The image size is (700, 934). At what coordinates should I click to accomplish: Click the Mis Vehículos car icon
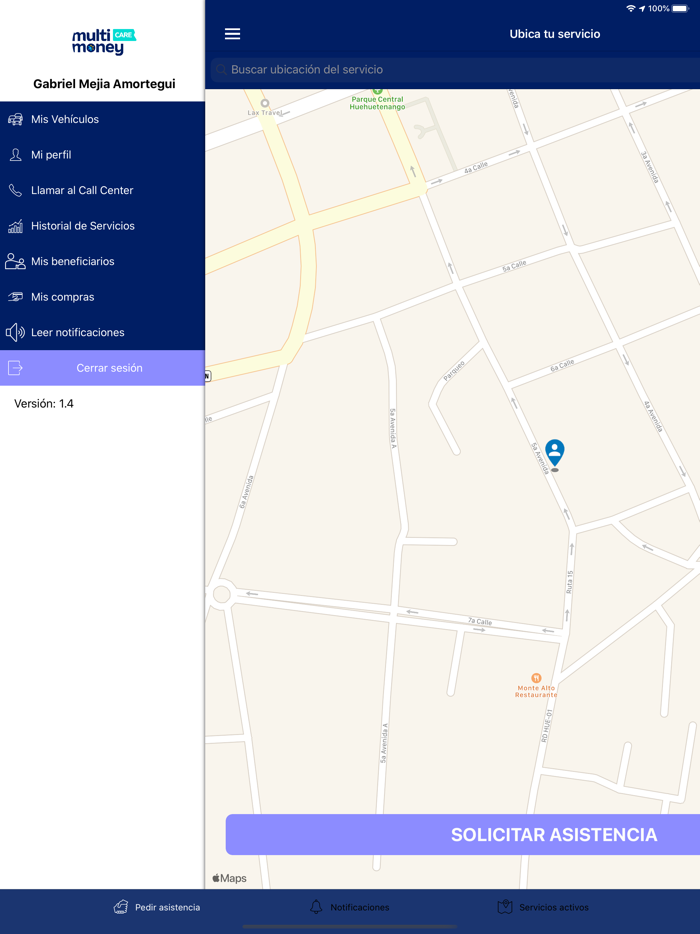15,119
